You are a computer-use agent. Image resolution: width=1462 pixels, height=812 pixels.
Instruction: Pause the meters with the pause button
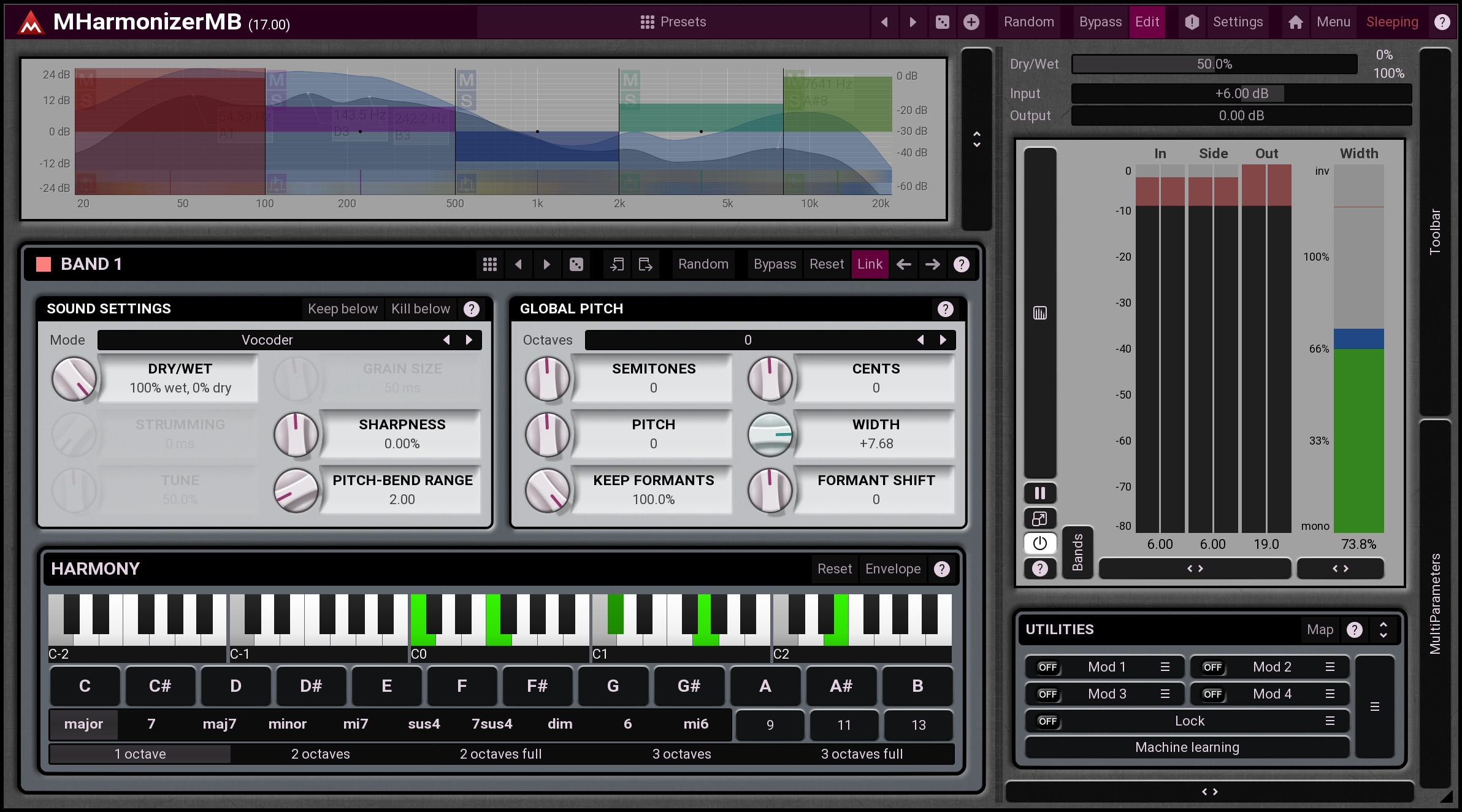click(1039, 493)
